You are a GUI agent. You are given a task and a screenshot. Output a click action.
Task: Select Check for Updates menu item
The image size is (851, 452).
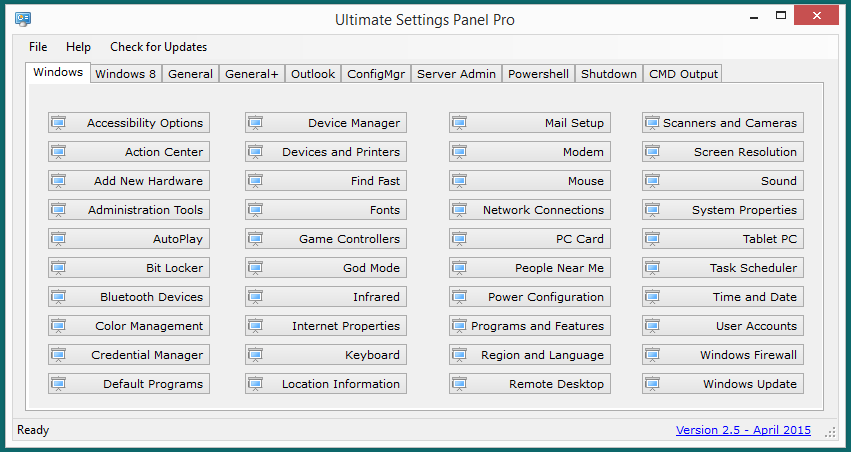[x=158, y=47]
